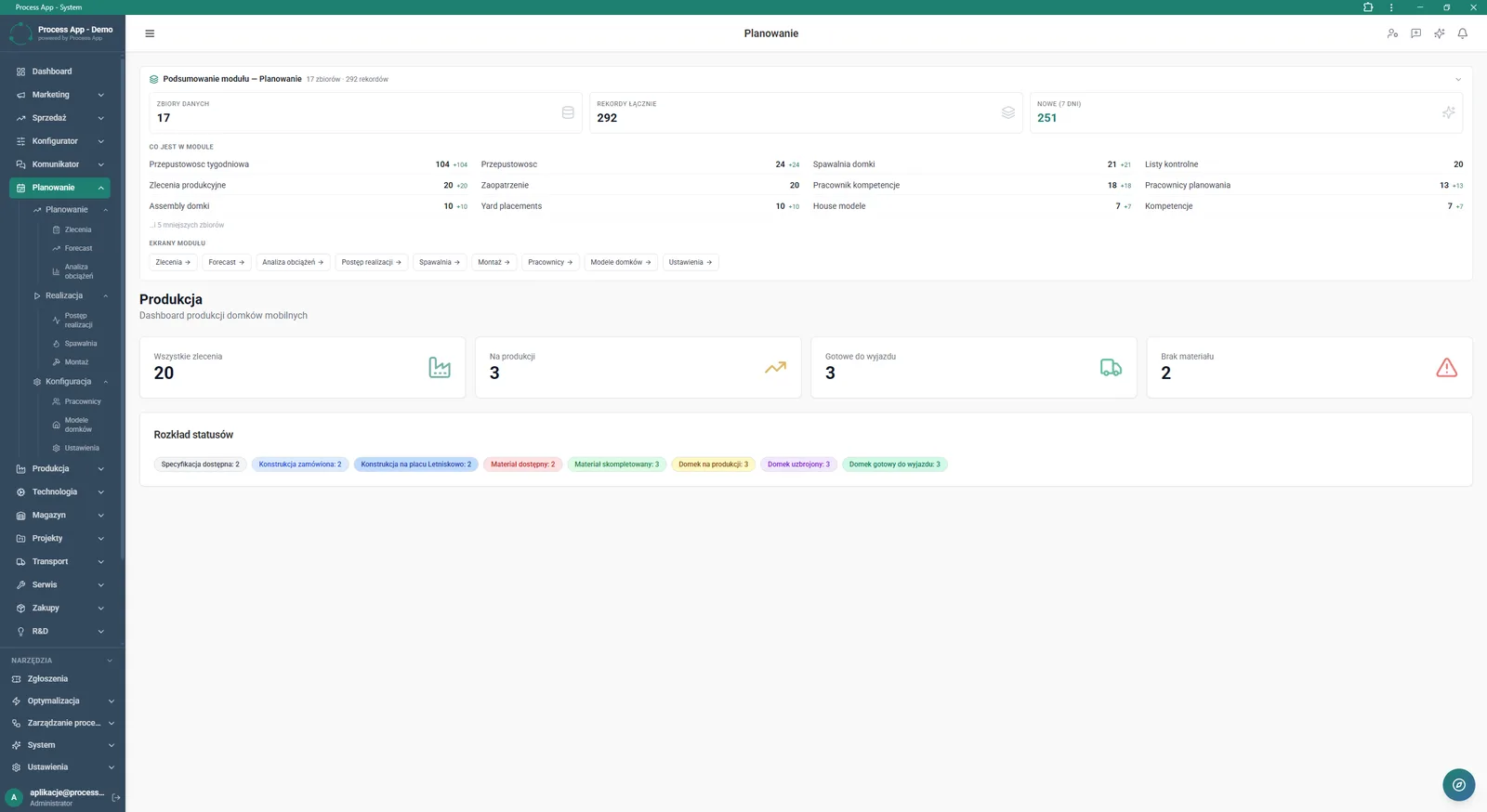This screenshot has height=812, width=1487.
Task: Click the Technologia icon in sidebar
Action: [20, 492]
